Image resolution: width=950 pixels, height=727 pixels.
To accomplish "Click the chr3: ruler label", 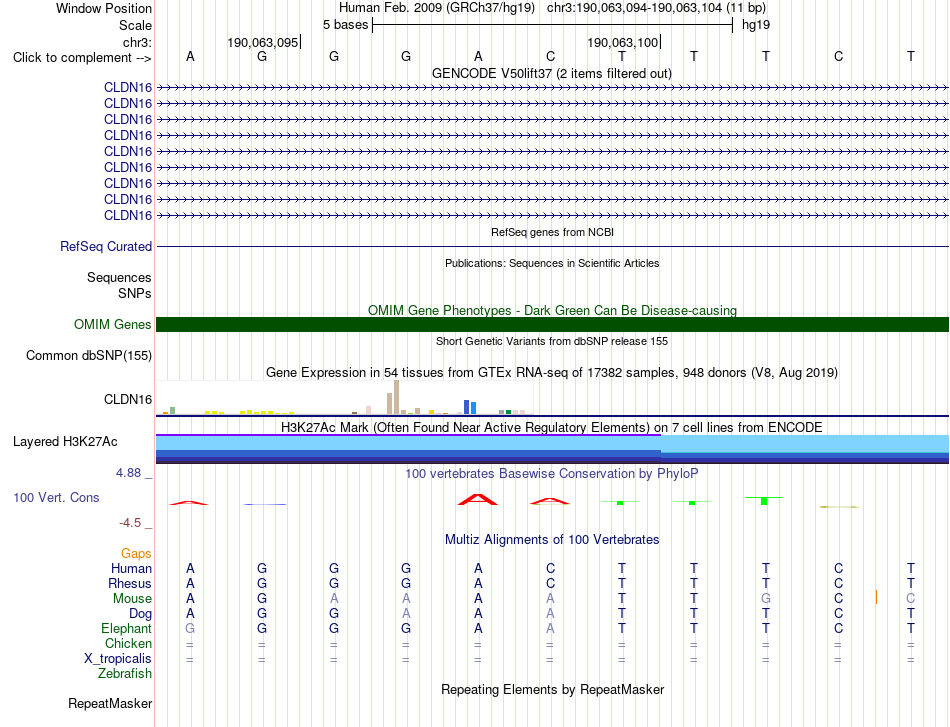I will [137, 42].
